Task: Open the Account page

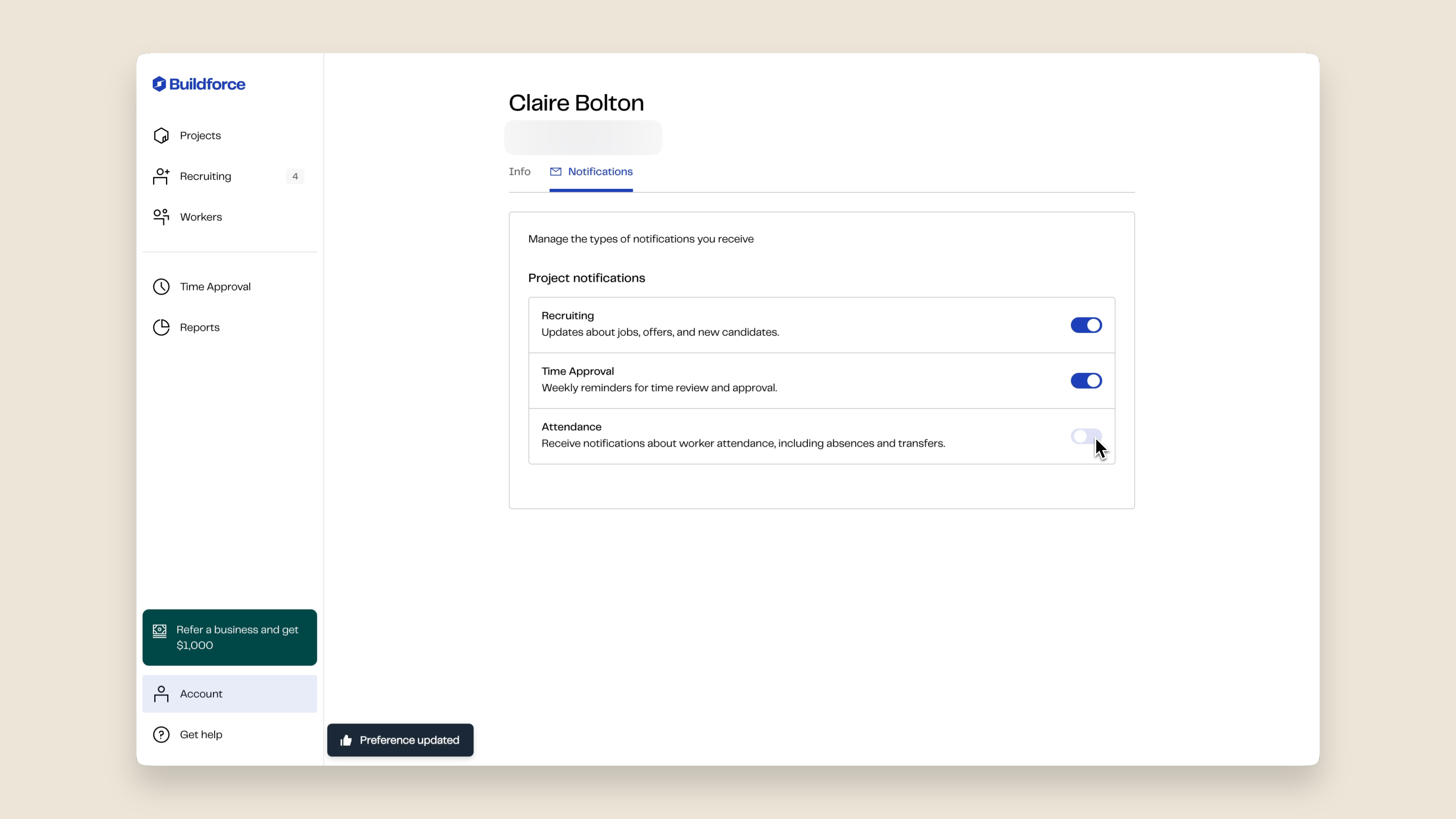Action: [x=229, y=694]
